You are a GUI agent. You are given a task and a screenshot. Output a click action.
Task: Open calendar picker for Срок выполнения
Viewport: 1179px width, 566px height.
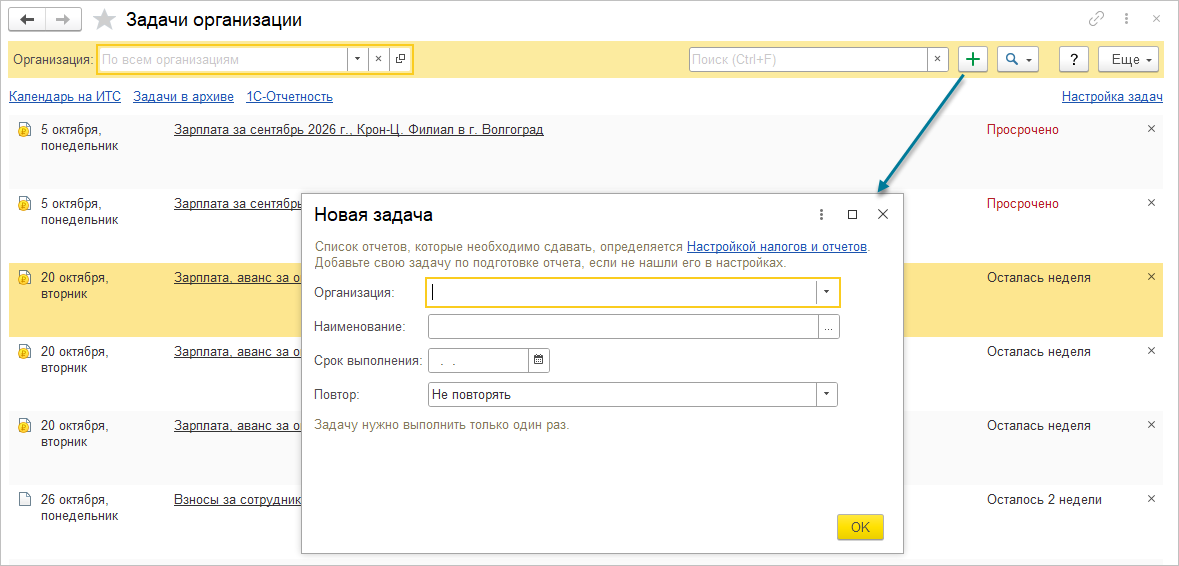click(538, 360)
